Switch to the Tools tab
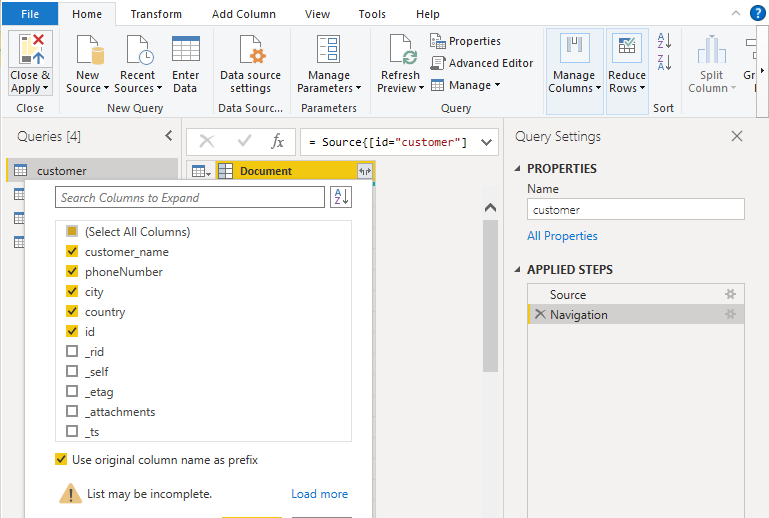Image resolution: width=769 pixels, height=518 pixels. tap(372, 14)
